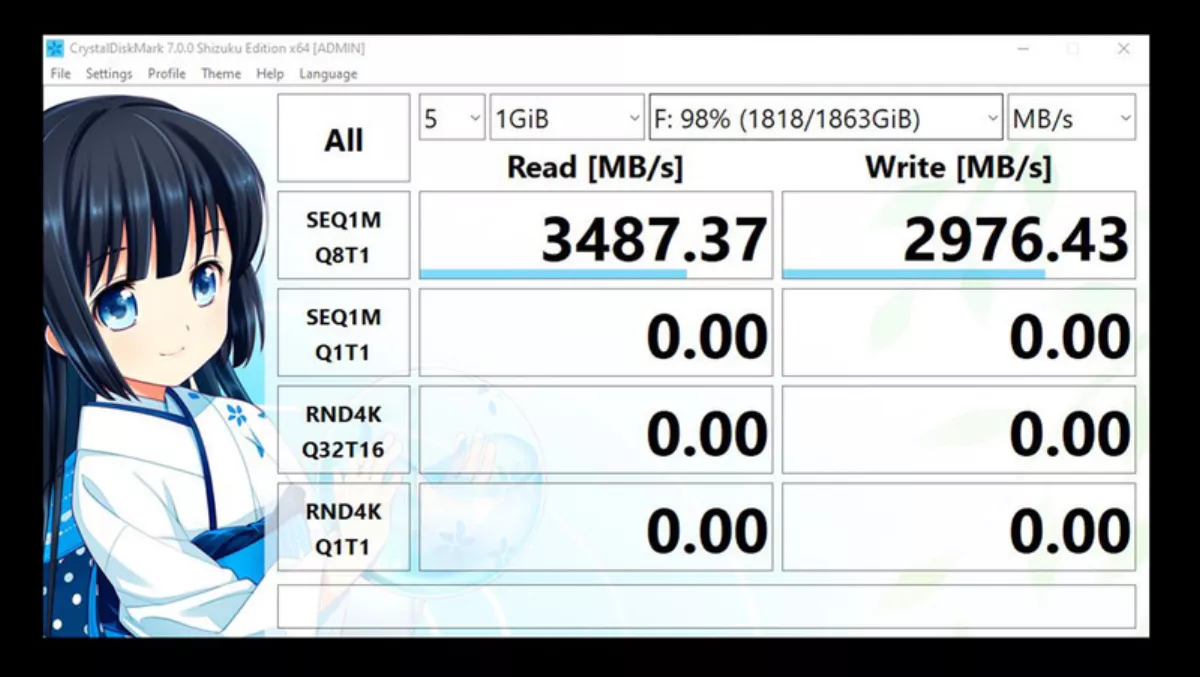Viewport: 1200px width, 677px height.
Task: Click the 2976.43 sequential write result
Action: (958, 237)
